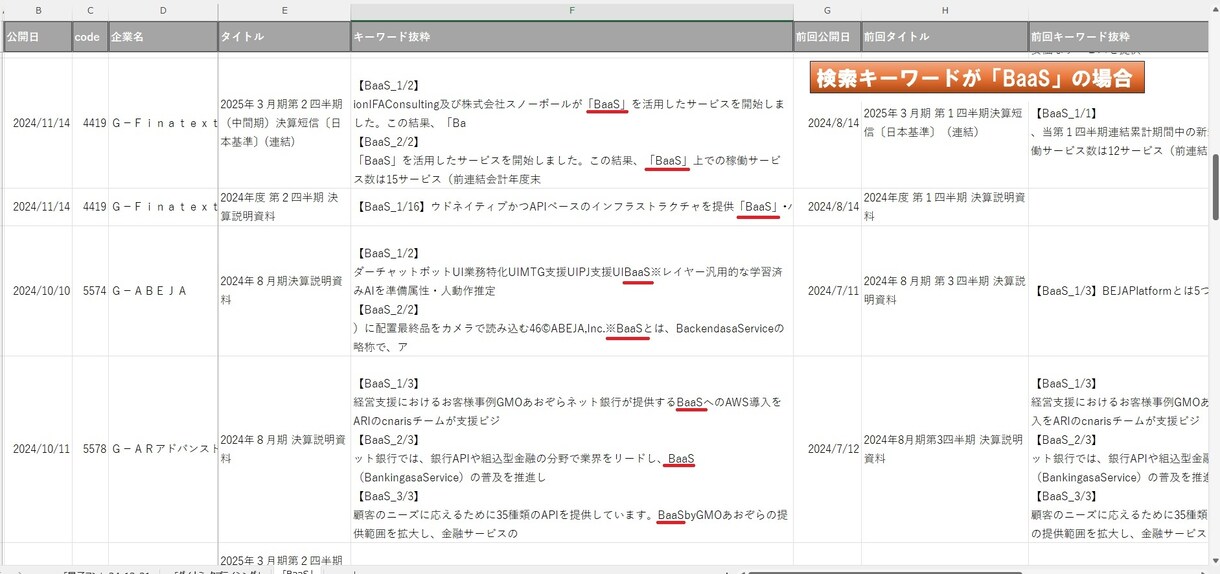
Task: Select column D header
Action: click(163, 10)
